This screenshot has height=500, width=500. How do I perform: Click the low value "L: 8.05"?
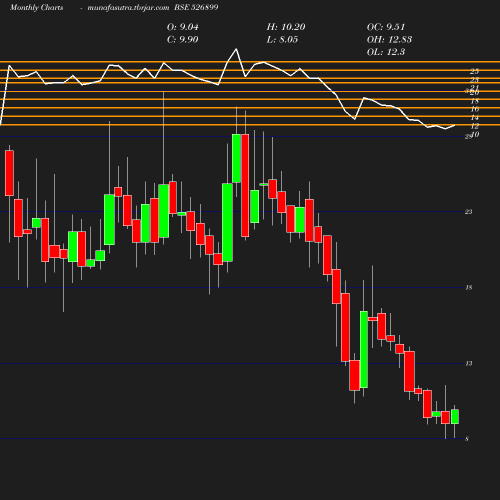[282, 40]
